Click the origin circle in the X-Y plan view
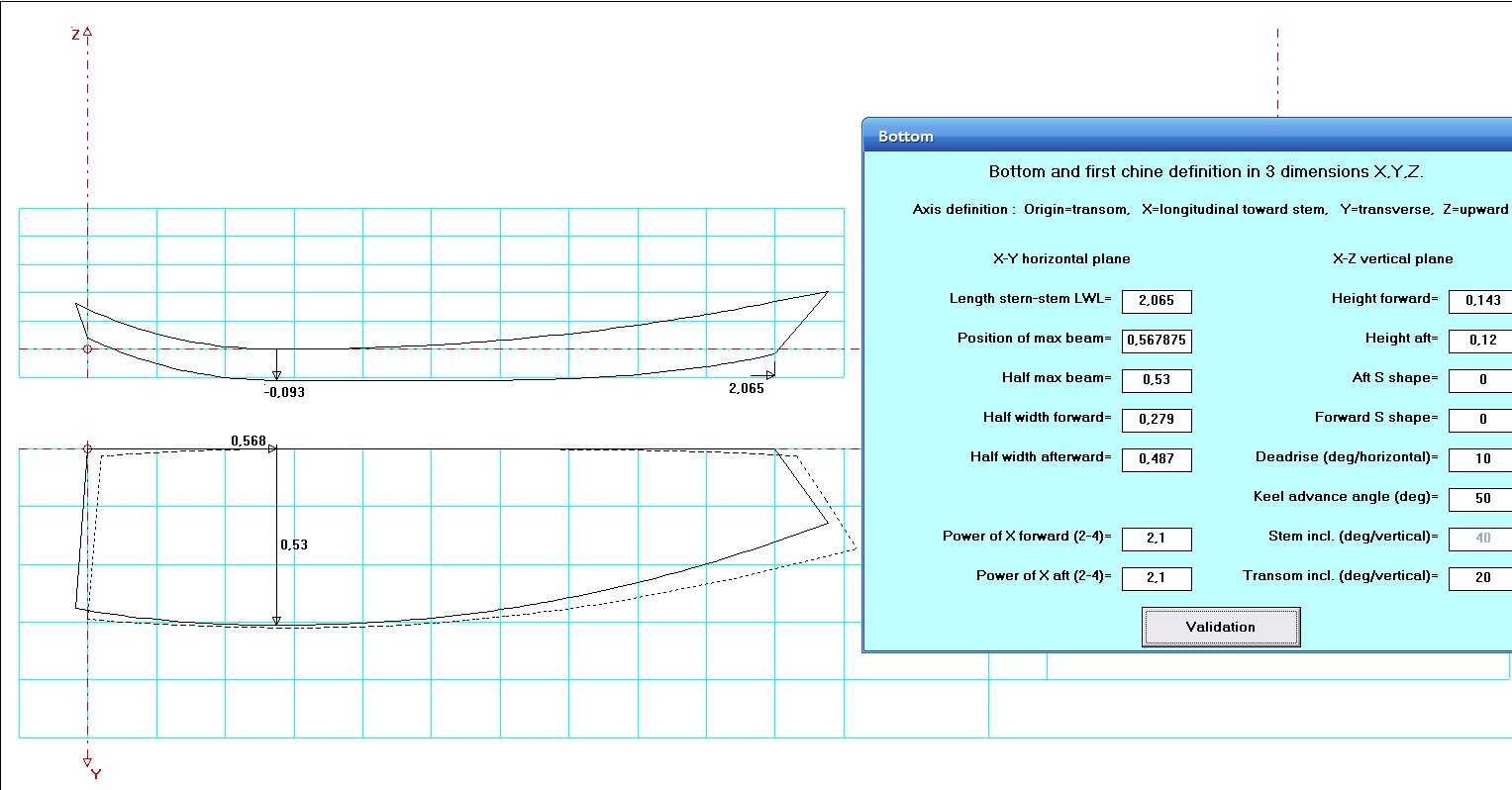The height and width of the screenshot is (790, 1512). click(x=87, y=448)
